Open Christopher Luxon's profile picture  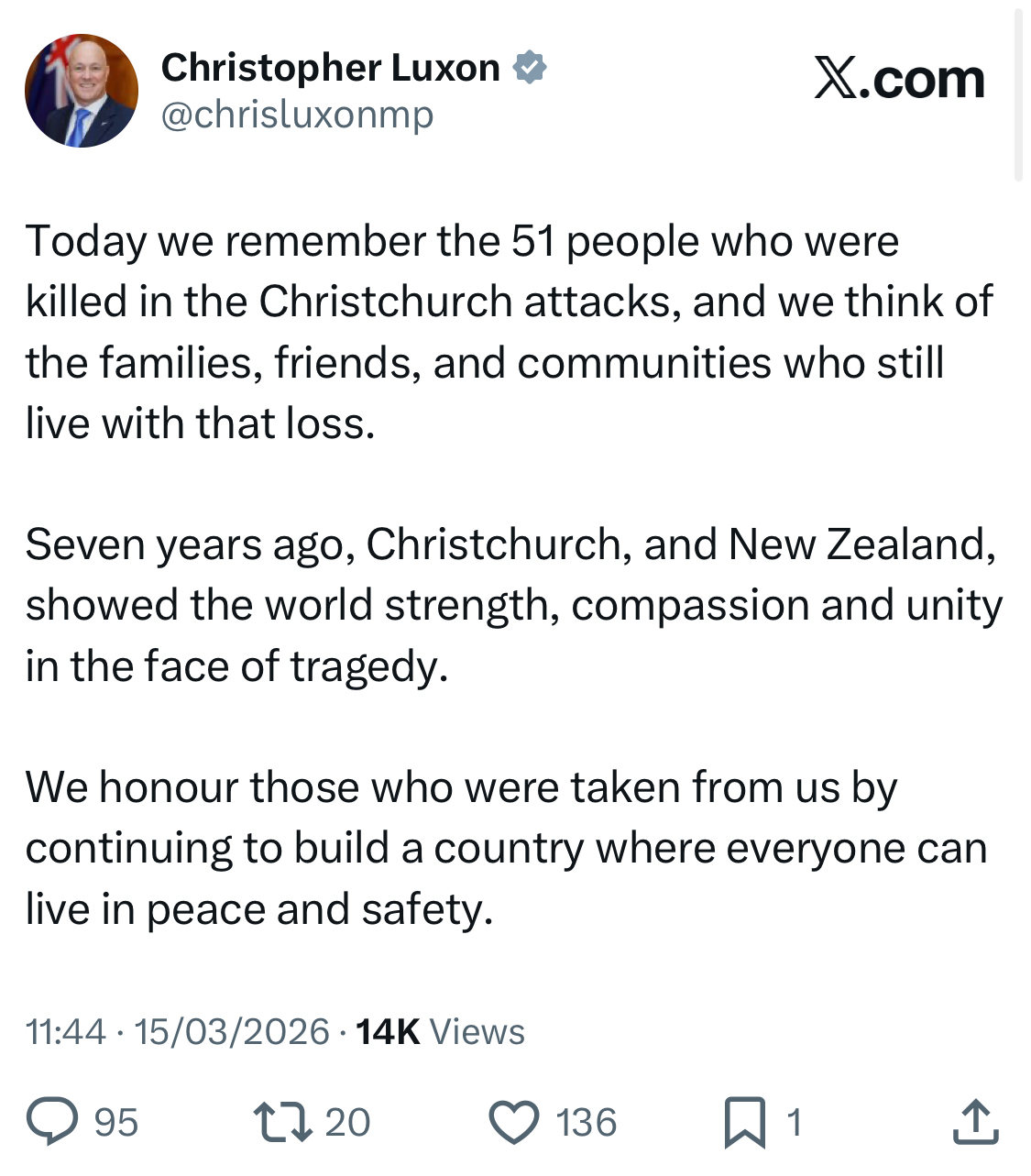(x=82, y=91)
